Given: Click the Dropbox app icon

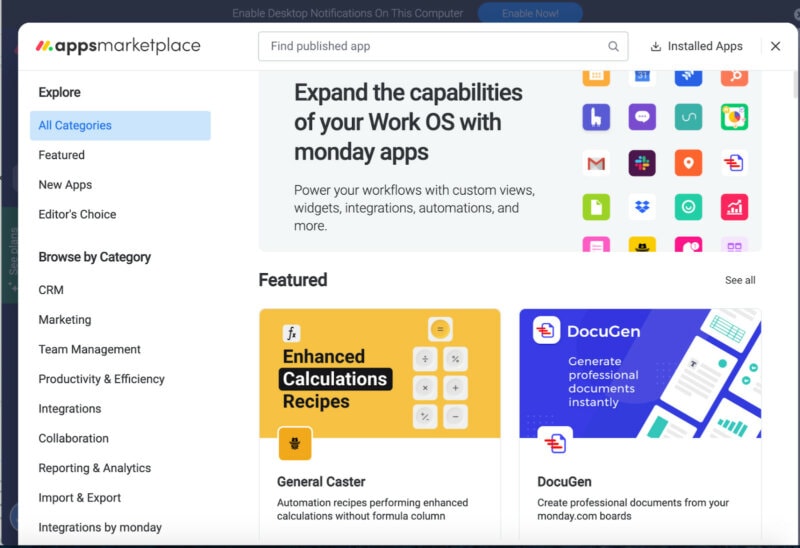Looking at the screenshot, I should click(642, 207).
